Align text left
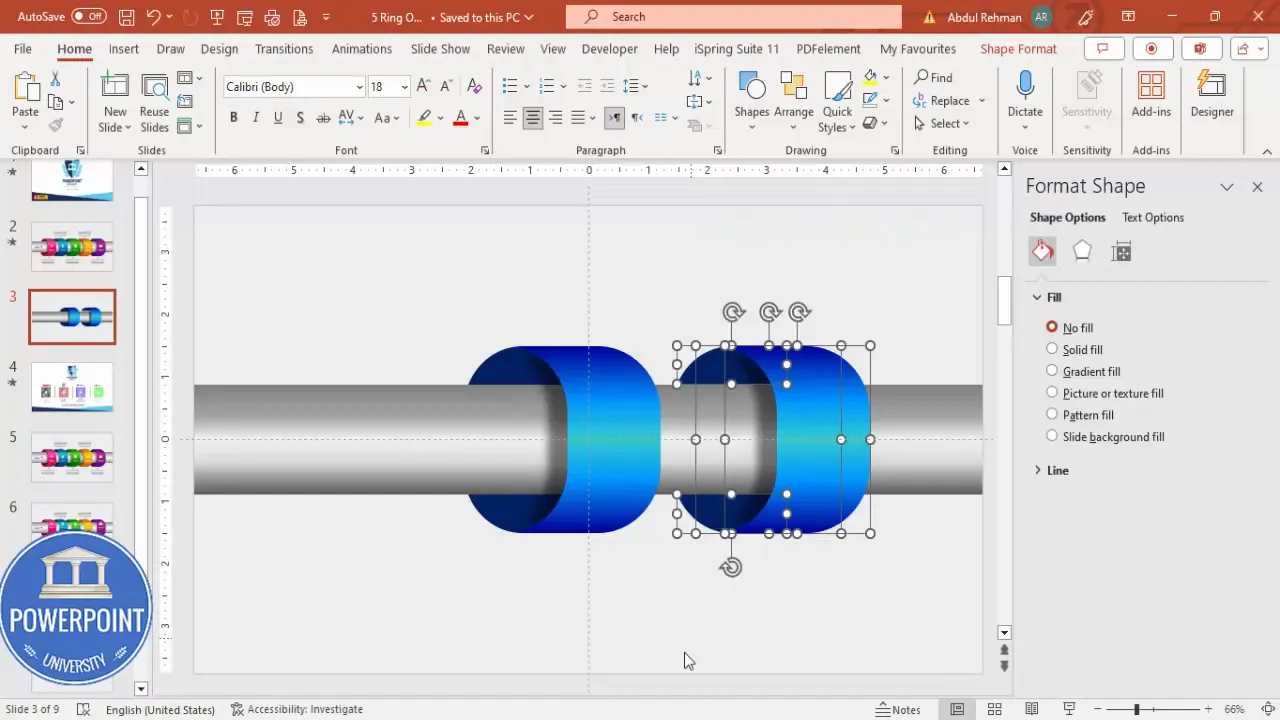This screenshot has width=1280, height=720. pyautogui.click(x=510, y=118)
